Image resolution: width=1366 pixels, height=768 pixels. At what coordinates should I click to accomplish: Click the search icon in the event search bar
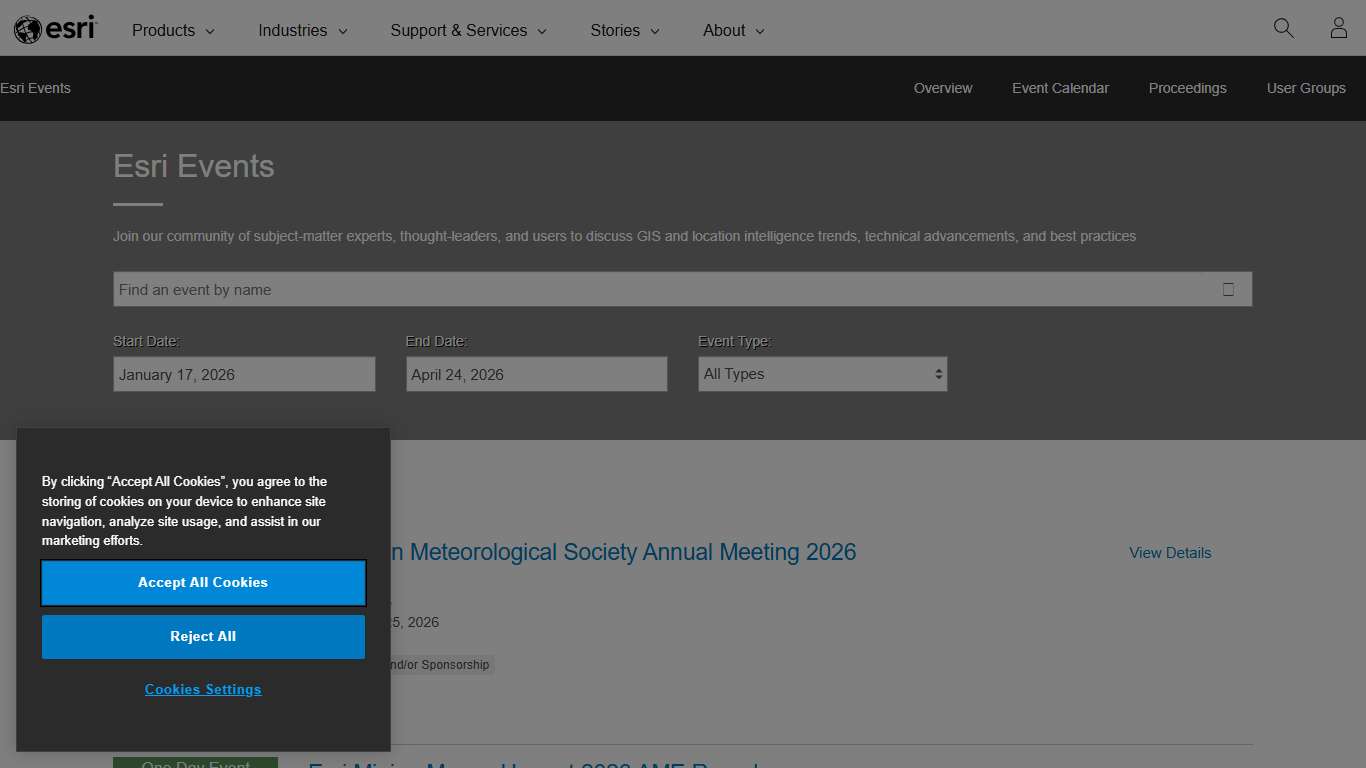point(1229,289)
